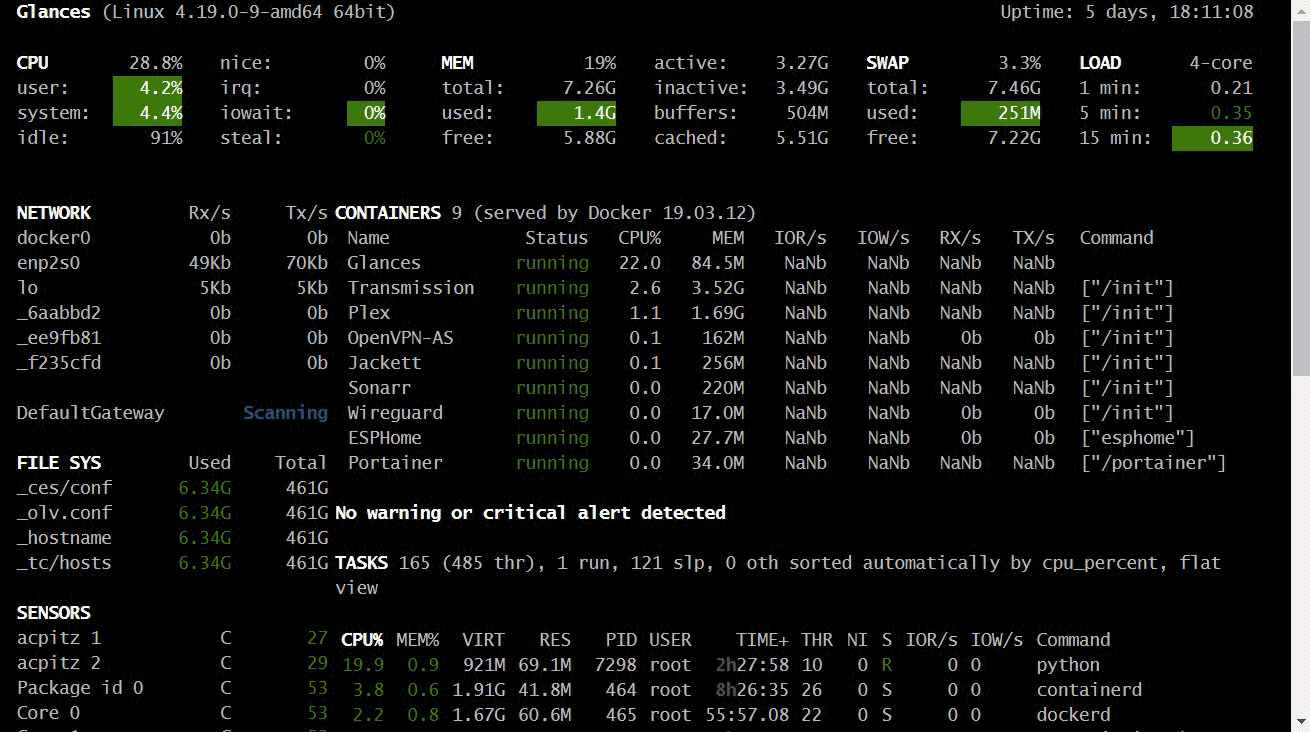Click the highlighted MEM used value 1.4G

pos(577,113)
